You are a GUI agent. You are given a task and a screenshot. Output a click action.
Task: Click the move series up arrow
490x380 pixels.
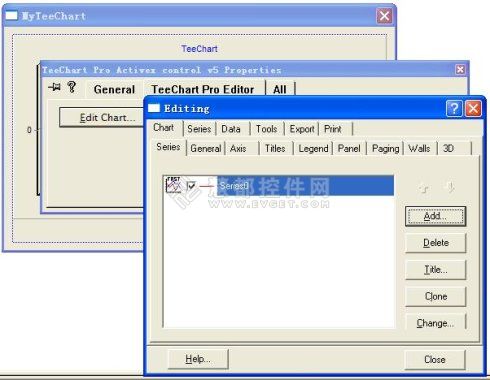tap(424, 188)
